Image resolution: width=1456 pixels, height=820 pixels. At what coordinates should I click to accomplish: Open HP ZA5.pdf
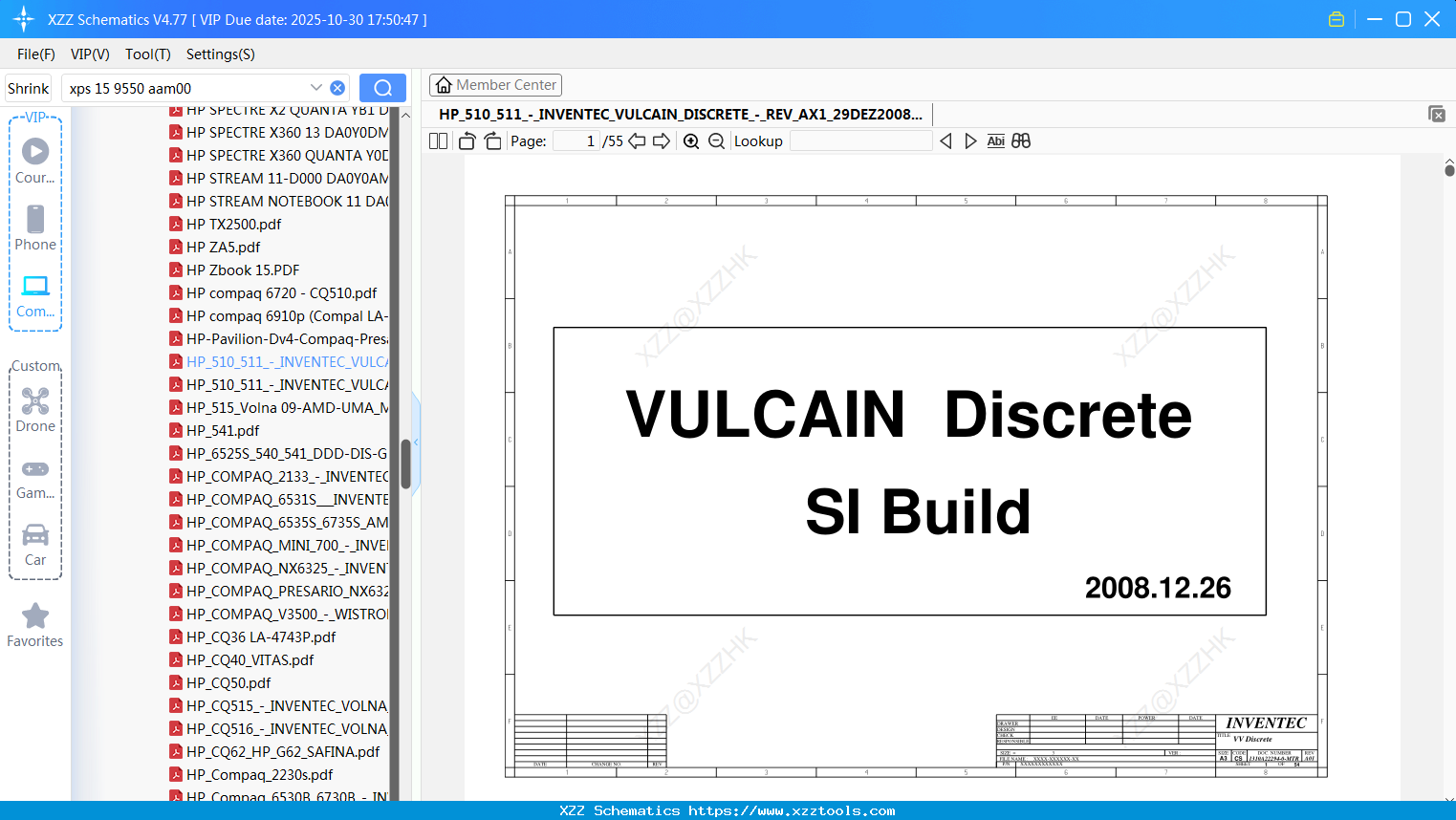(223, 247)
